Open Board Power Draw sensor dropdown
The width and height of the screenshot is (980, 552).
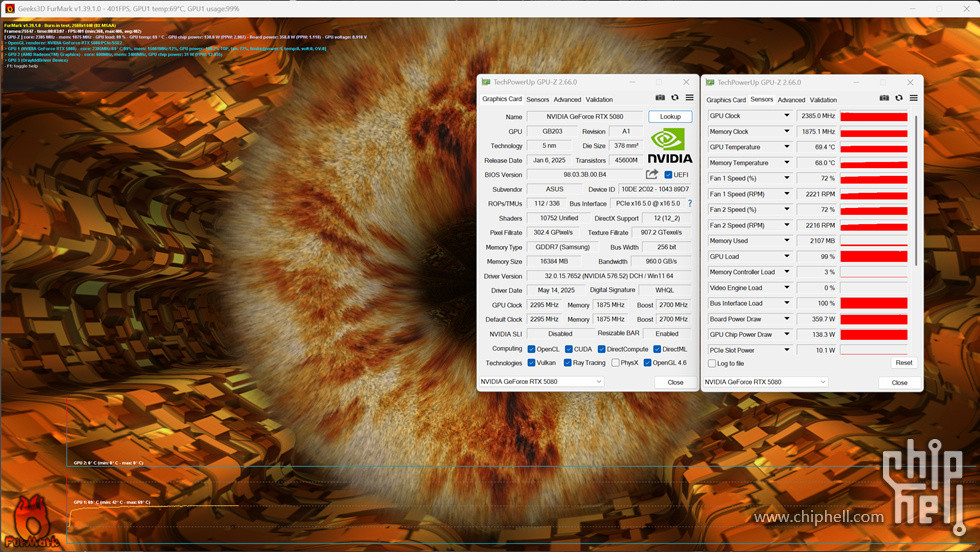(x=787, y=319)
